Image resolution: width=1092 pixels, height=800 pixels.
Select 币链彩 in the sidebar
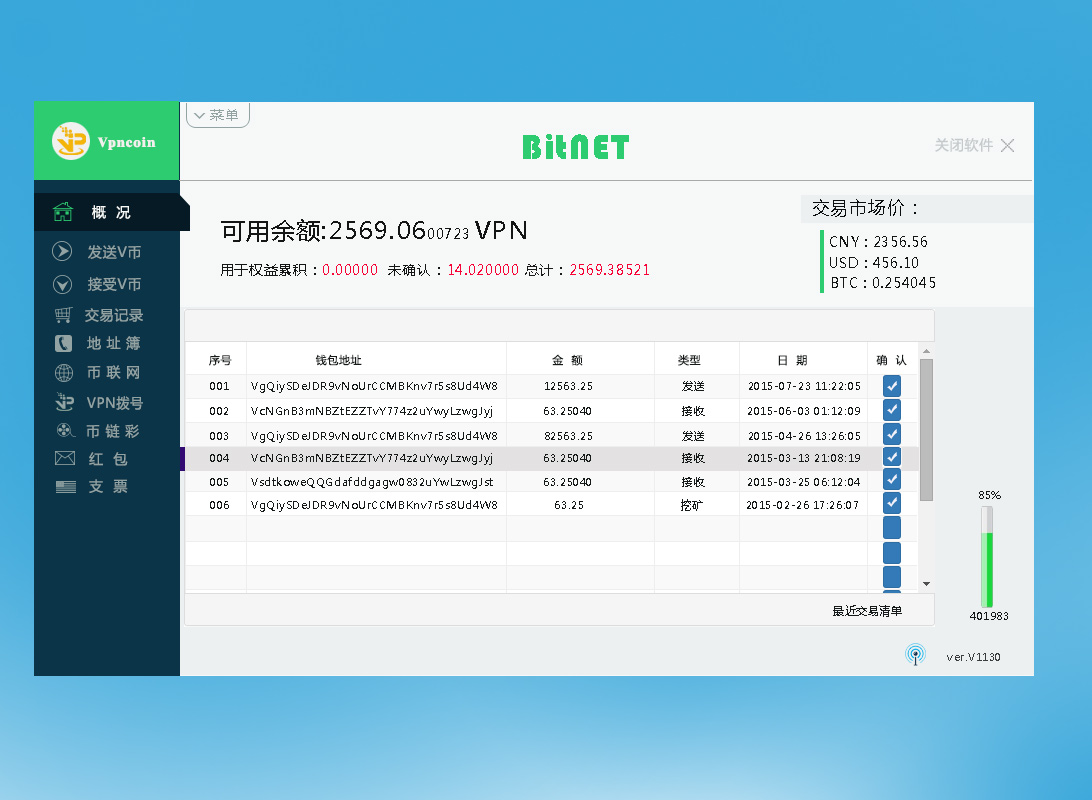tap(113, 431)
